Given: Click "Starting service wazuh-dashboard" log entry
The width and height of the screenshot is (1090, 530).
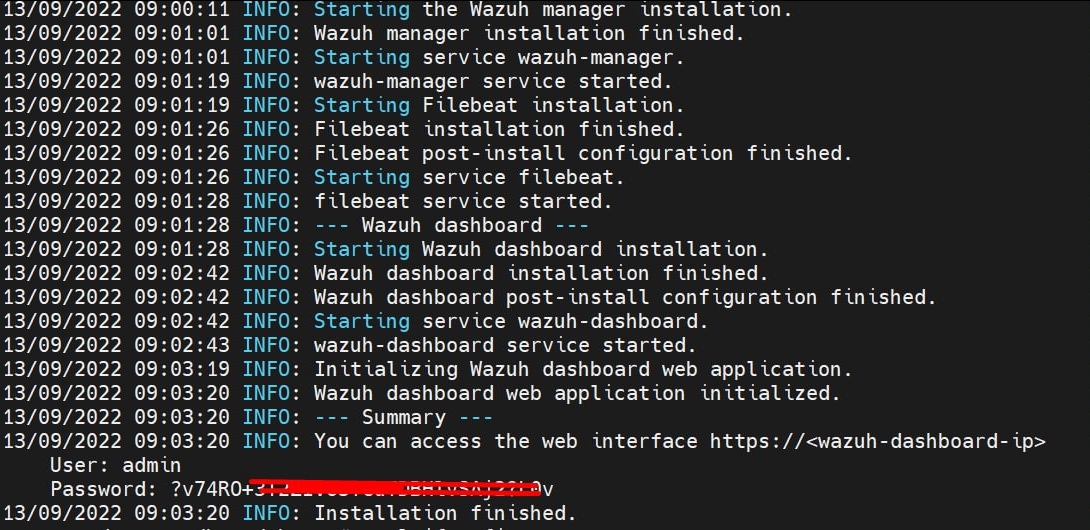Looking at the screenshot, I should [x=511, y=321].
